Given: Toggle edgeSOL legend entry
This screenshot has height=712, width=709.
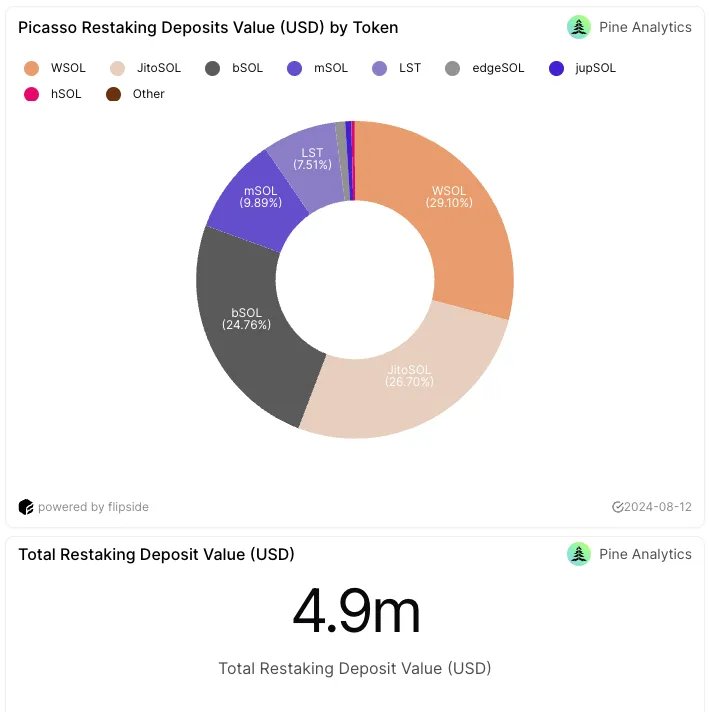Looking at the screenshot, I should coord(485,69).
